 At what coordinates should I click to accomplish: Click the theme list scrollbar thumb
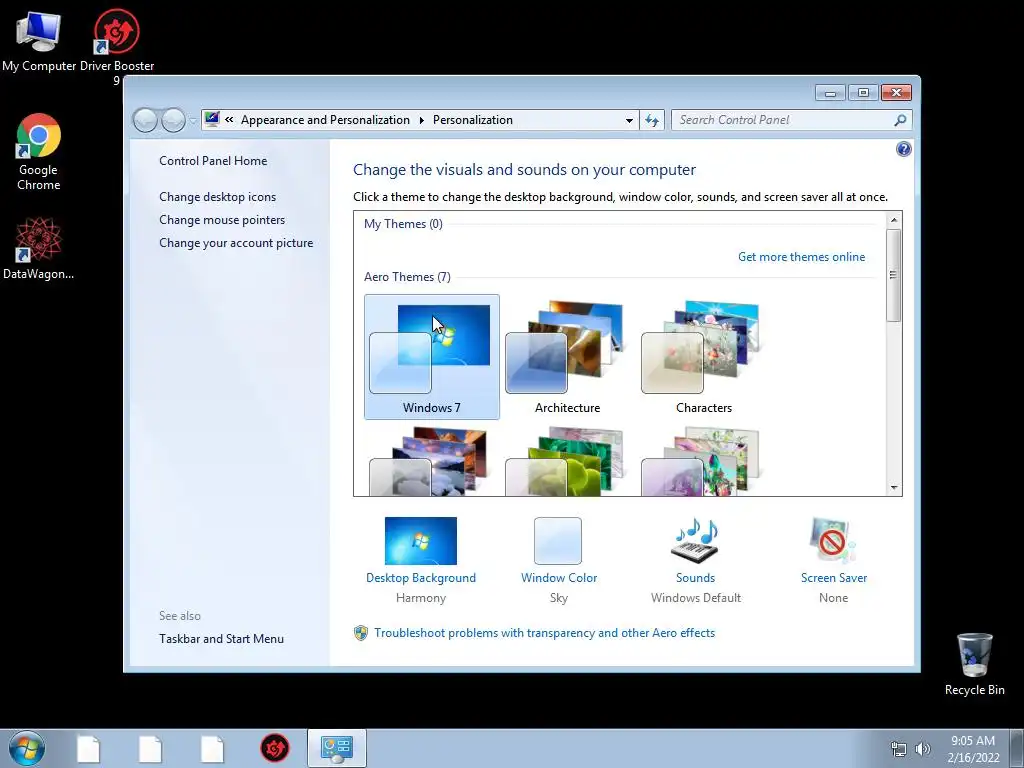[x=894, y=275]
